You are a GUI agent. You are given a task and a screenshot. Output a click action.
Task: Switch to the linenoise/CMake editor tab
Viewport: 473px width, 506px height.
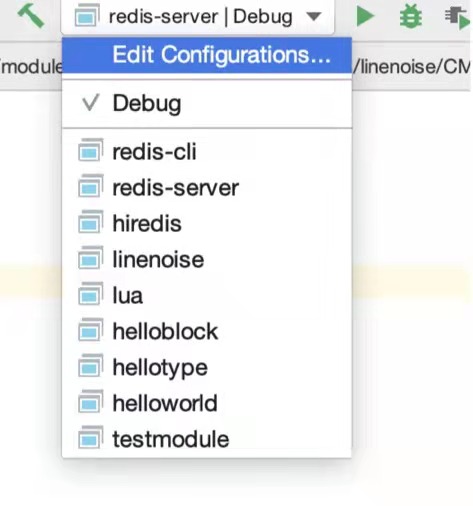pos(413,66)
